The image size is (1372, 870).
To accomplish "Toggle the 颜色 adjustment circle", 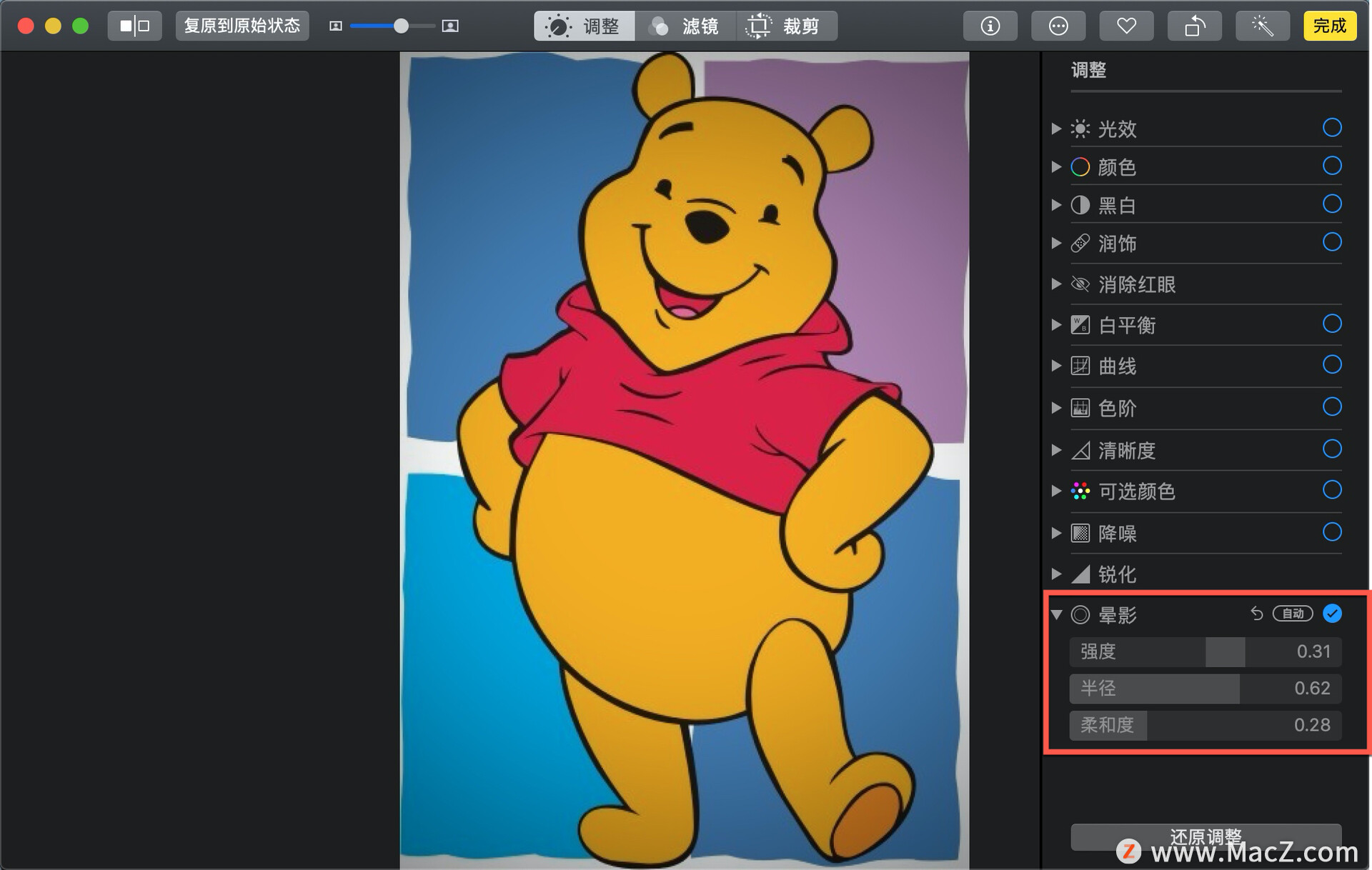I will click(1332, 166).
